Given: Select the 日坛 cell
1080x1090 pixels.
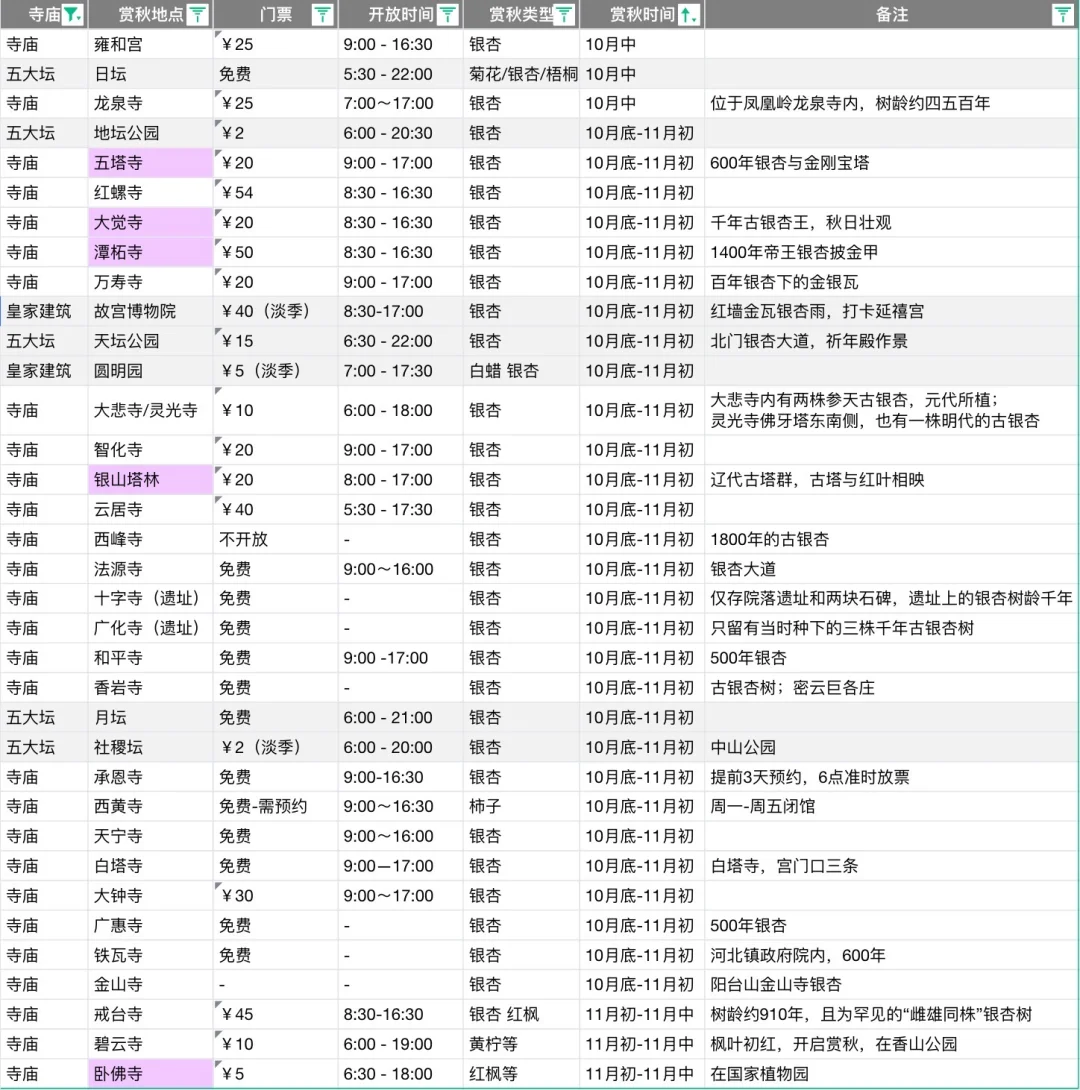Looking at the screenshot, I should [x=150, y=74].
